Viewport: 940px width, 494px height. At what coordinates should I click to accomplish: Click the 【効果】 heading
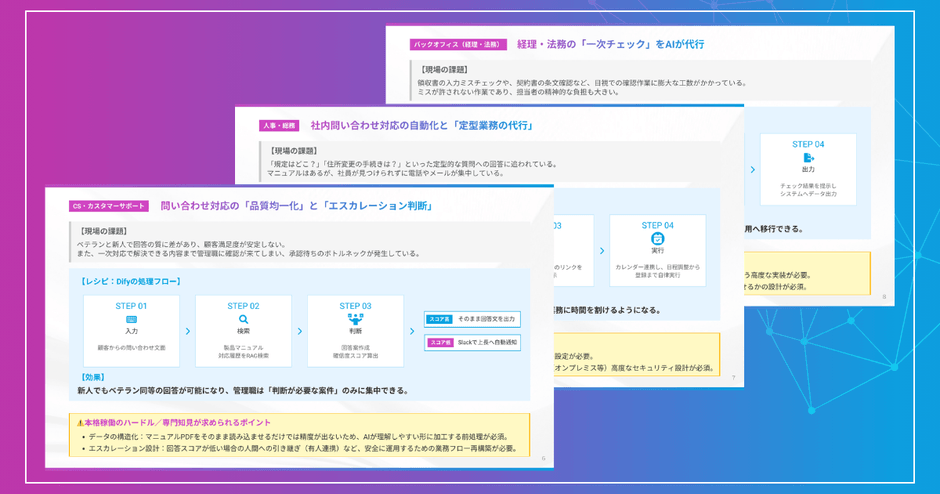(x=92, y=378)
